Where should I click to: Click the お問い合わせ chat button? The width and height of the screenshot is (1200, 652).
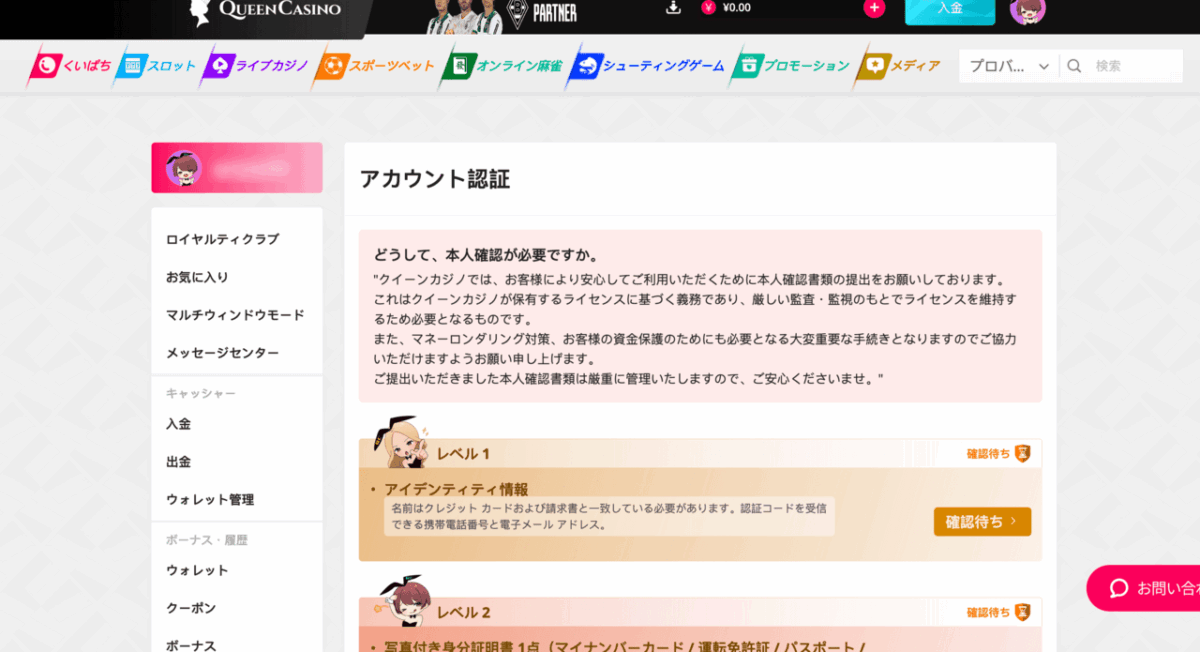pos(1144,588)
